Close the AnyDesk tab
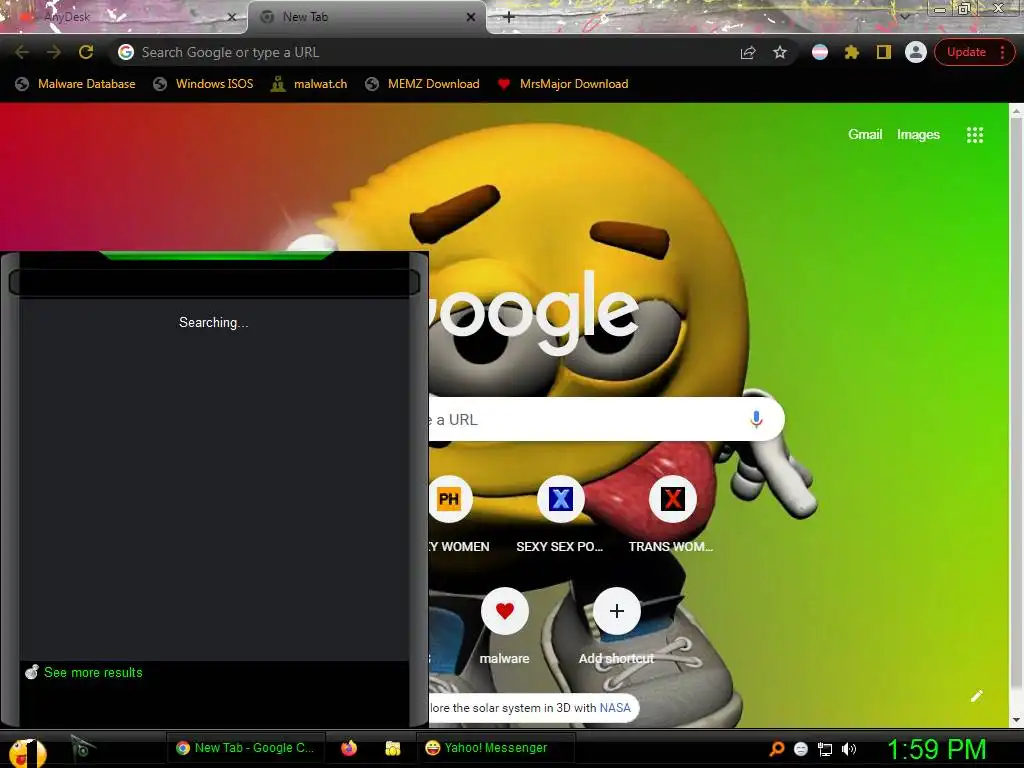This screenshot has height=768, width=1024. click(231, 18)
